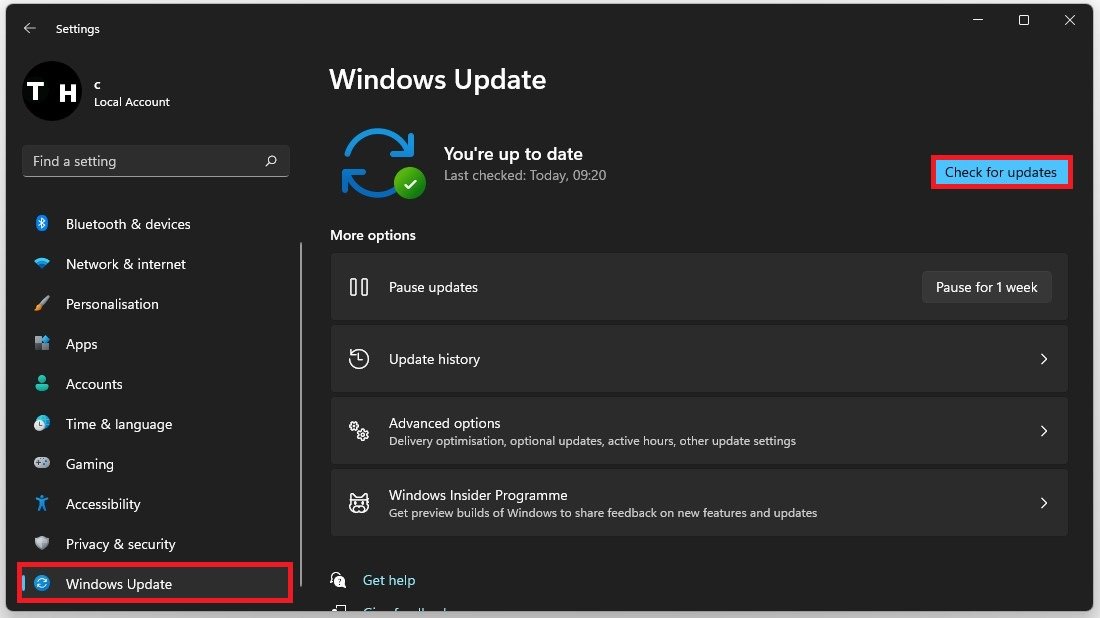Image resolution: width=1100 pixels, height=618 pixels.
Task: Click the Time & language clock icon
Action: point(42,424)
